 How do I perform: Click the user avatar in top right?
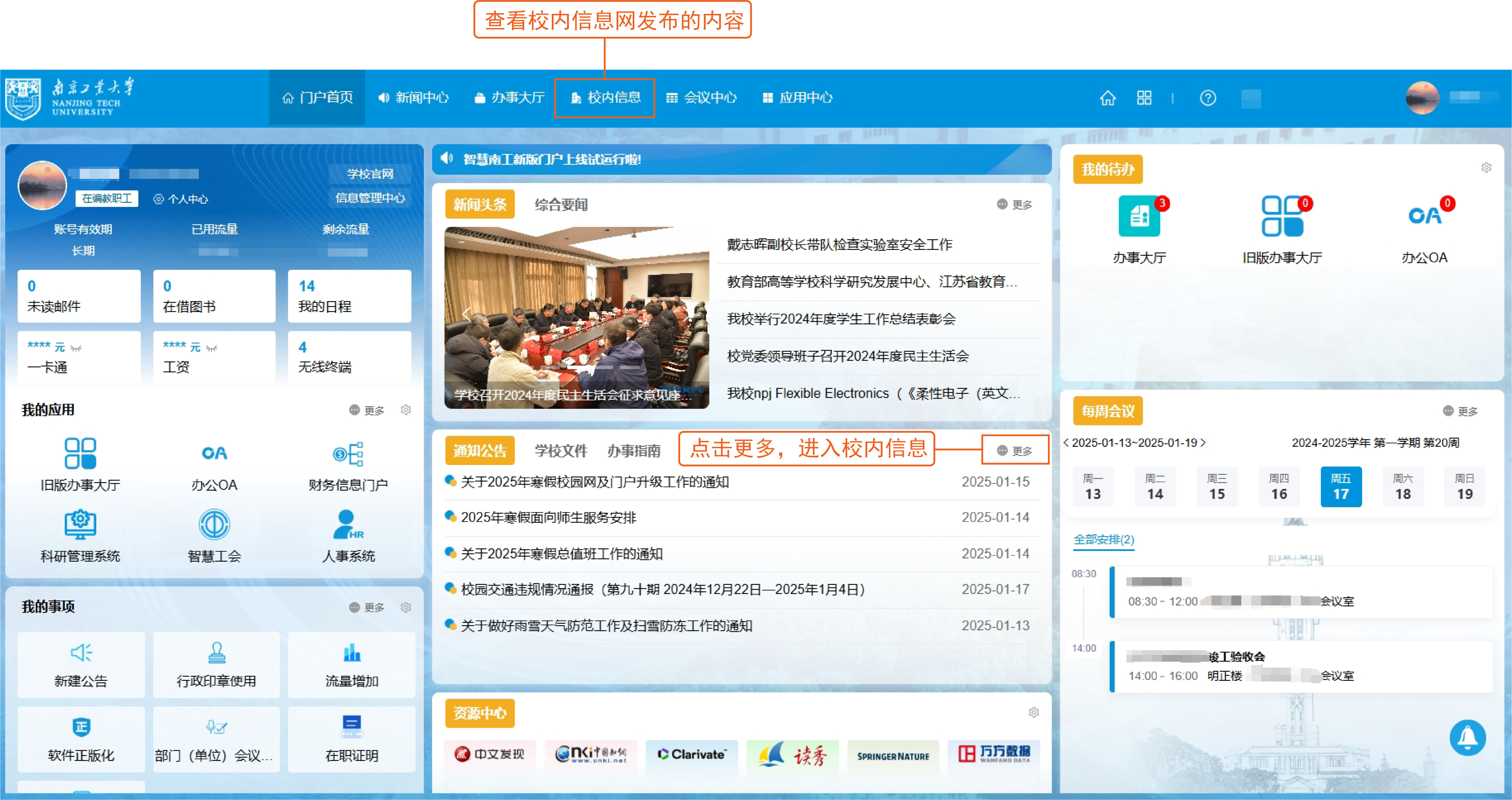(x=1422, y=97)
